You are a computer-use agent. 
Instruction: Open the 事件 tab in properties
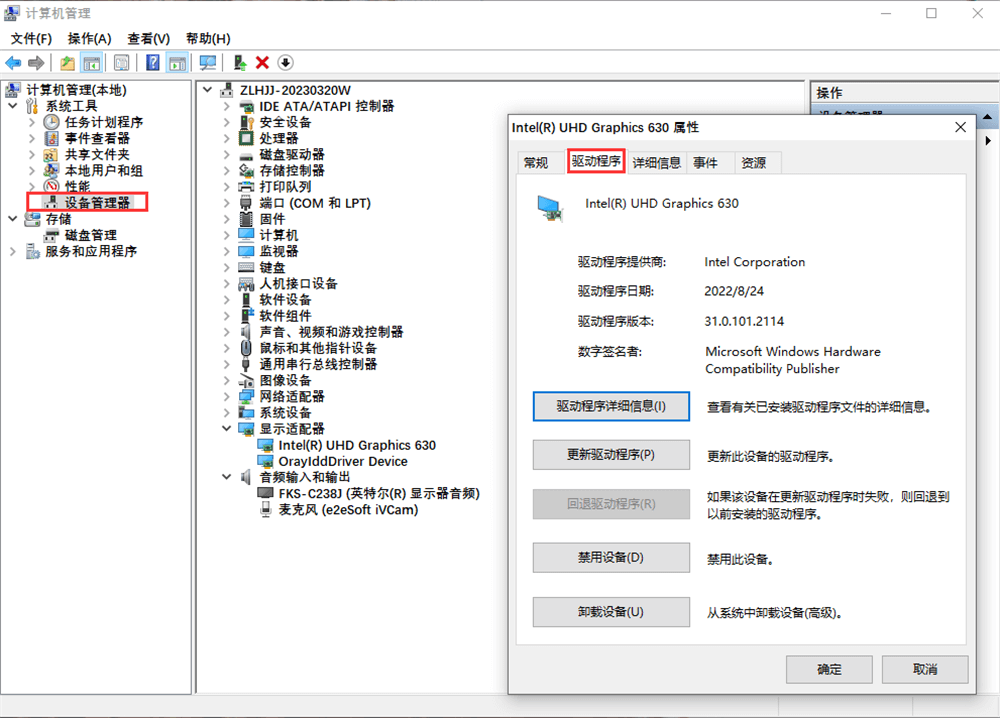click(705, 163)
